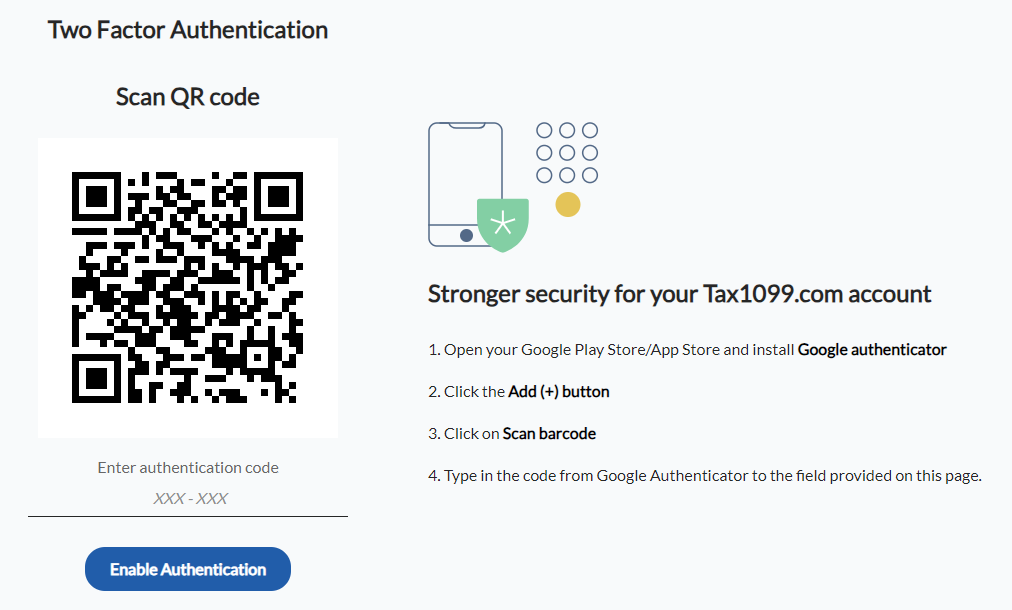The width and height of the screenshot is (1012, 610).
Task: Click the center of the QR code image
Action: click(x=187, y=287)
